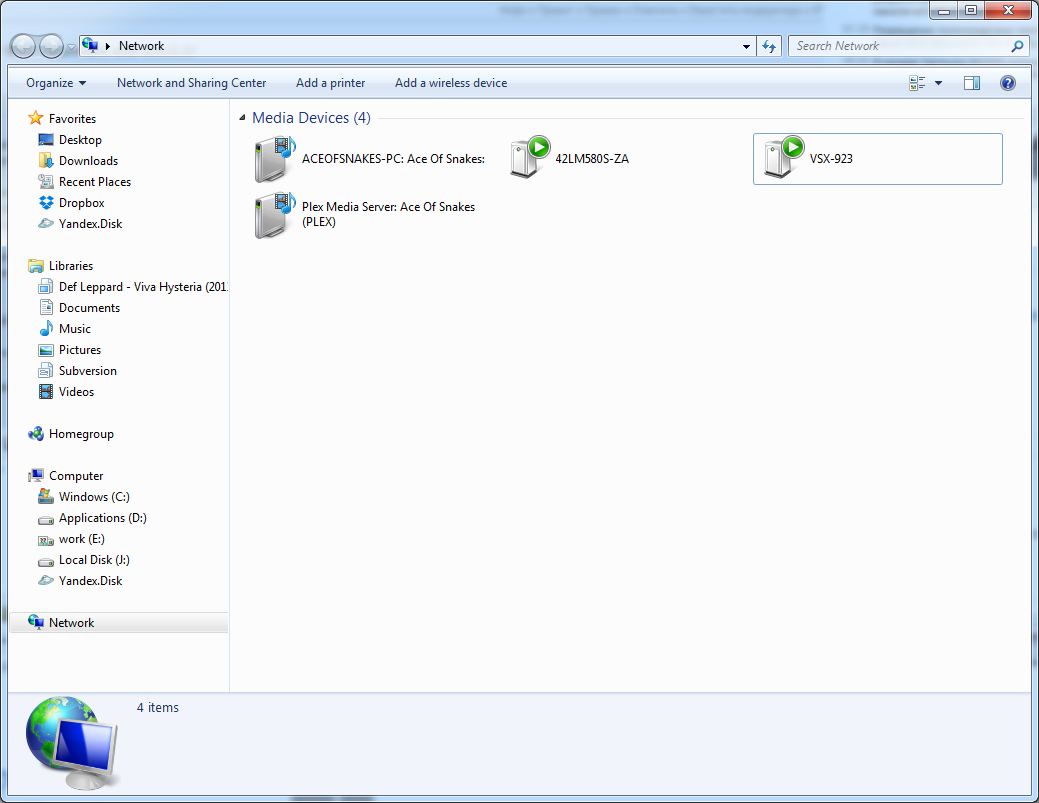Click the Plex Media Server name text
Viewport: 1039px width, 803px height.
388,215
